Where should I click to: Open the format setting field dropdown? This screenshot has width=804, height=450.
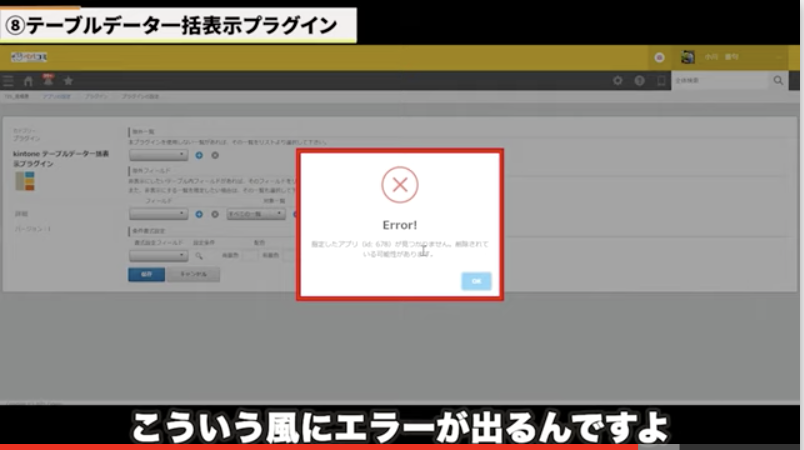point(158,256)
